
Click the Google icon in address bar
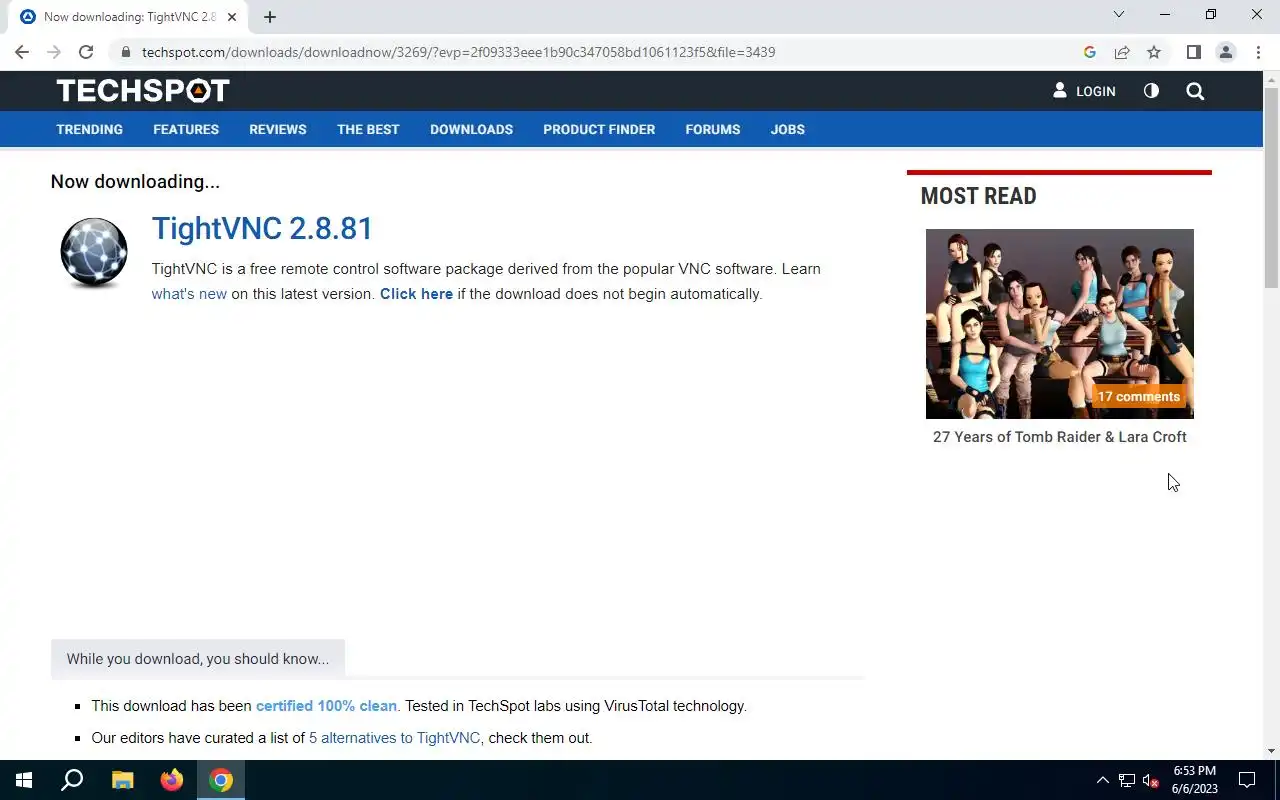tap(1090, 52)
